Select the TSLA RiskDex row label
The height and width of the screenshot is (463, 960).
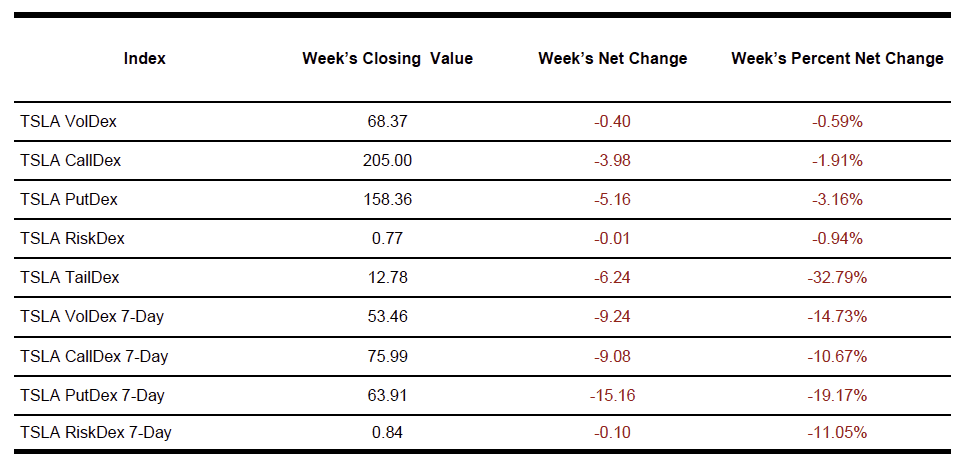coord(72,238)
